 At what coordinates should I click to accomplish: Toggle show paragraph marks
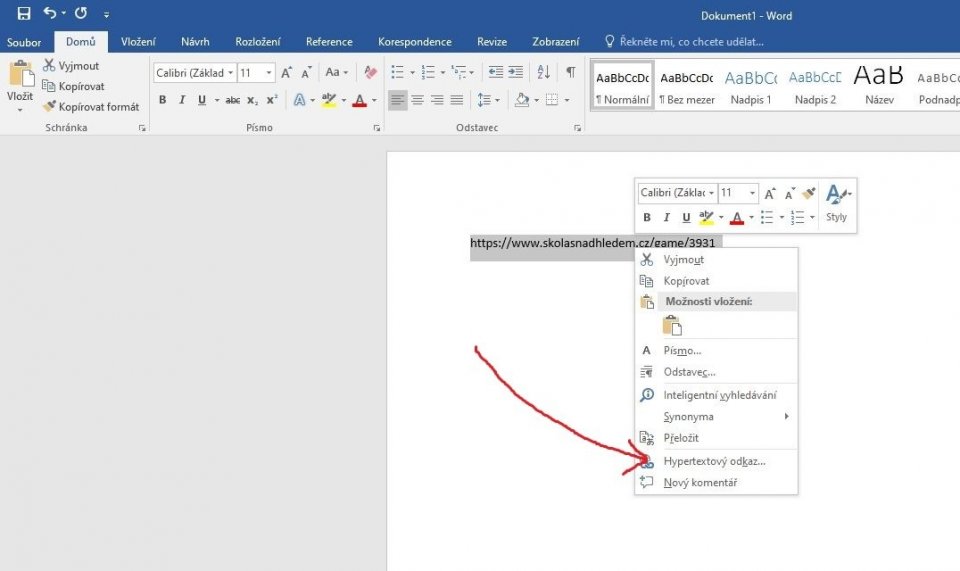pyautogui.click(x=570, y=72)
